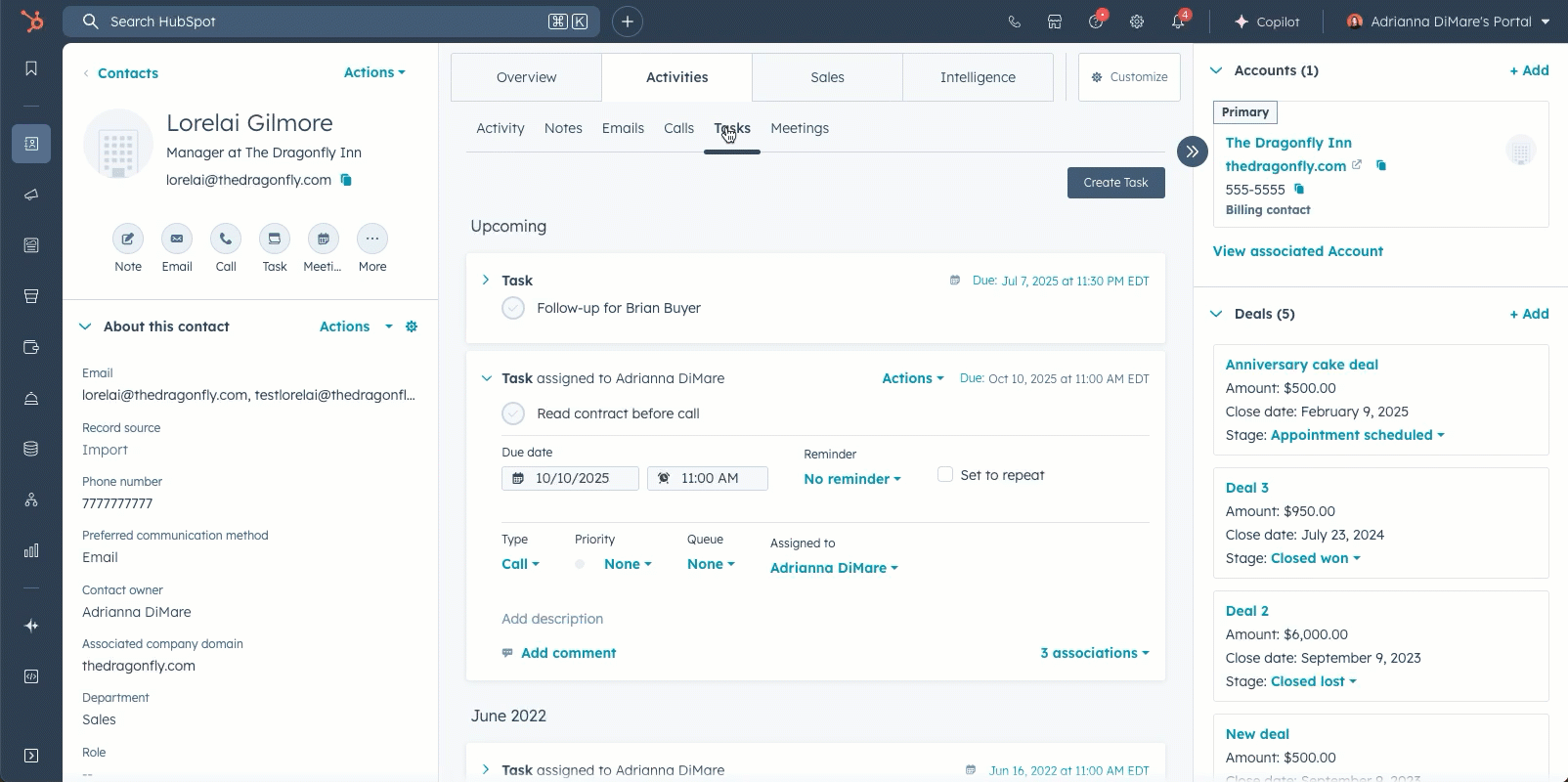The width and height of the screenshot is (1568, 782).
Task: Click the Call icon button for Lorelai
Action: click(x=226, y=239)
